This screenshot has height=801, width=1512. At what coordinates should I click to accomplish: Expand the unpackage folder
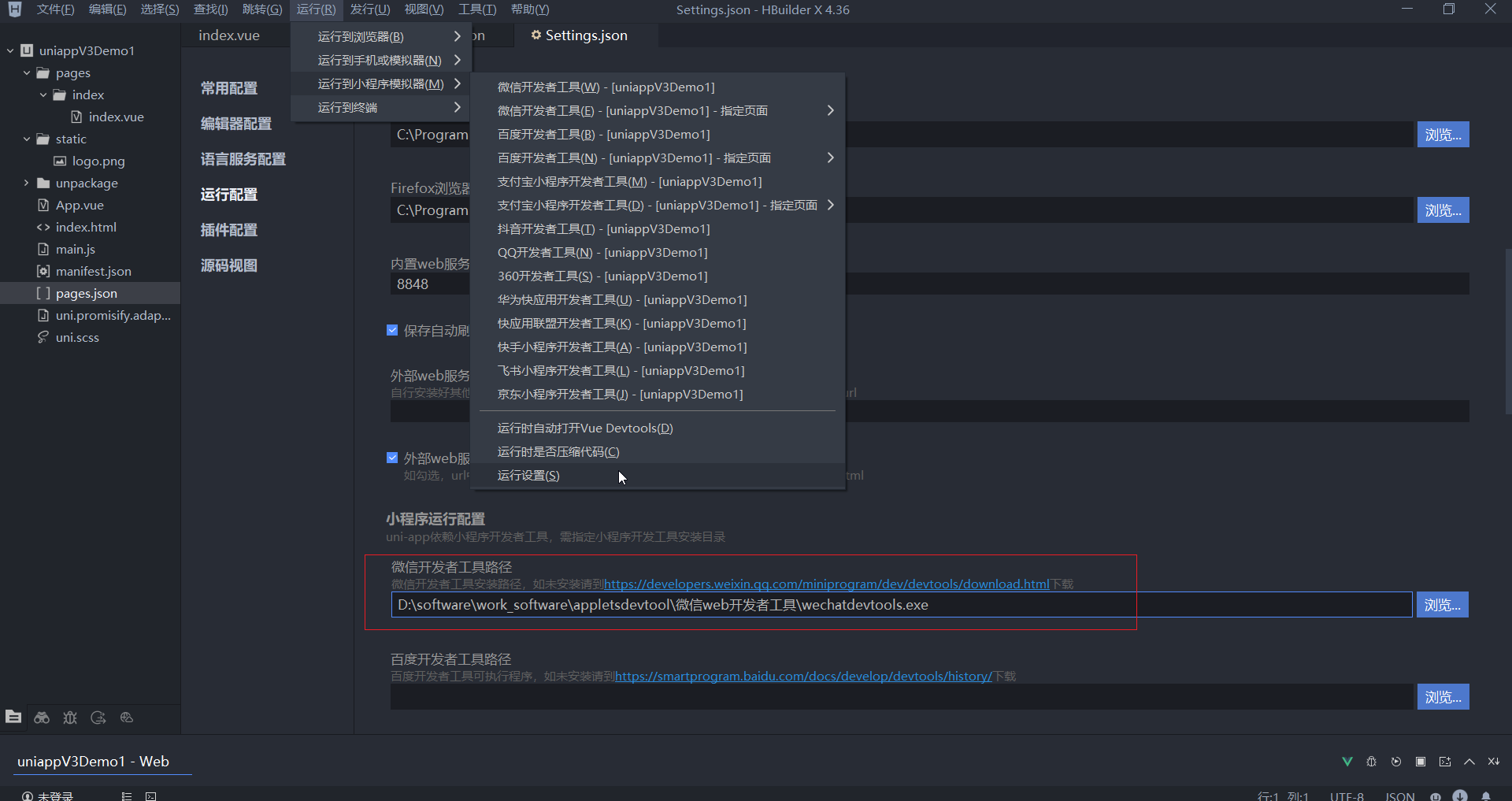point(27,183)
